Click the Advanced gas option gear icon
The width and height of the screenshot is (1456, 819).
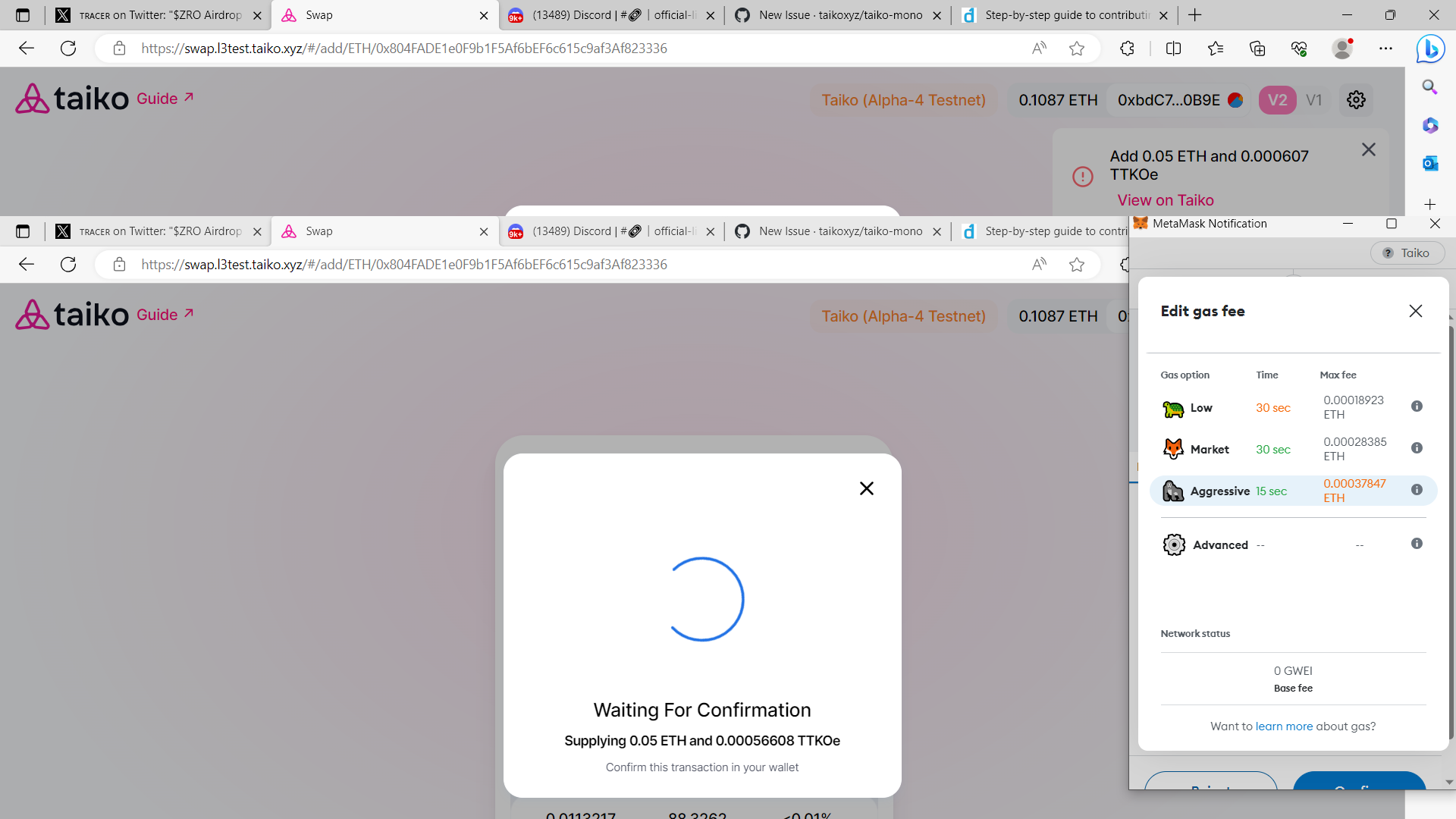pyautogui.click(x=1173, y=544)
